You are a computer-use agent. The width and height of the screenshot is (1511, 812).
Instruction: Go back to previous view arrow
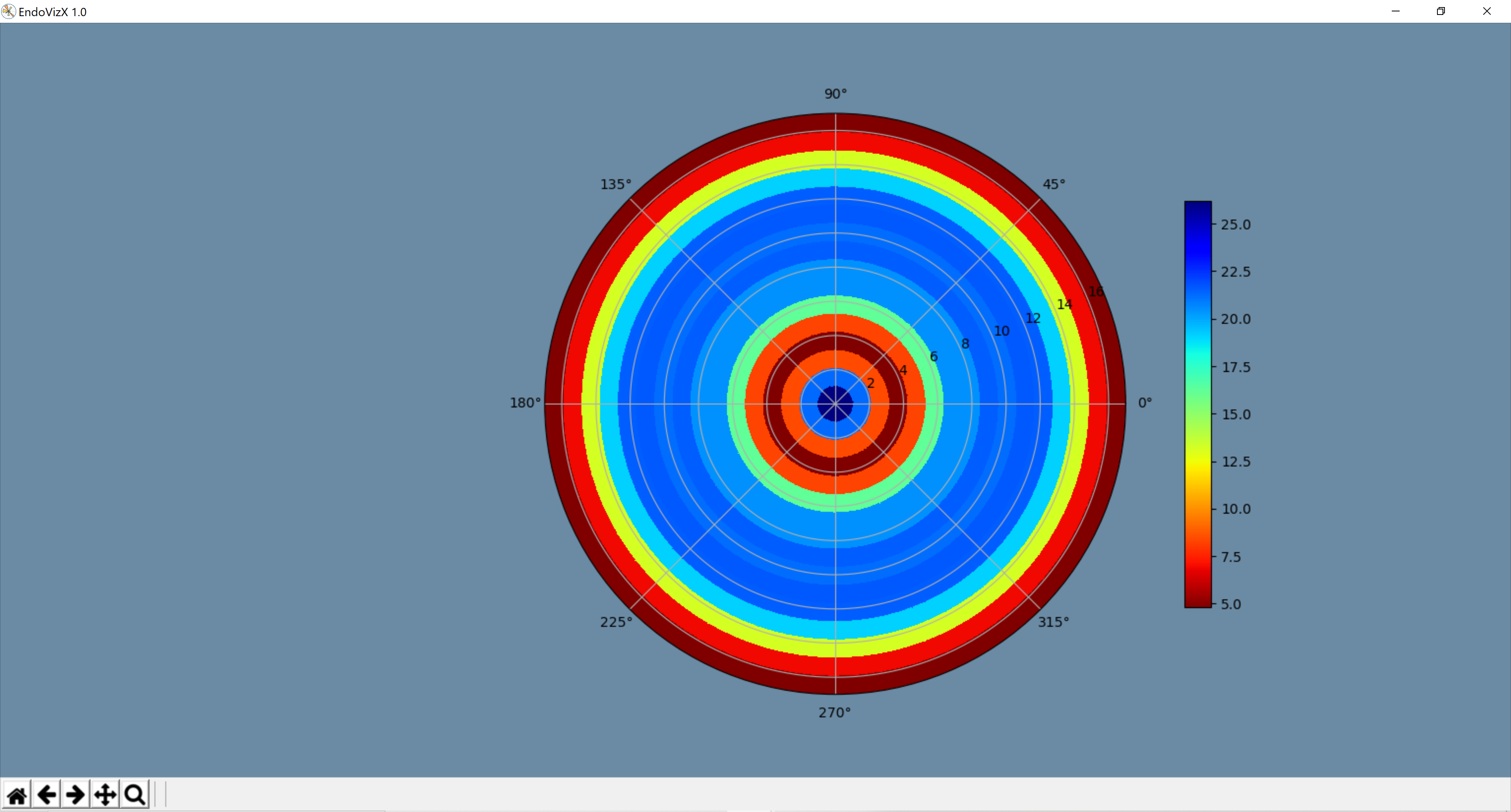[46, 795]
